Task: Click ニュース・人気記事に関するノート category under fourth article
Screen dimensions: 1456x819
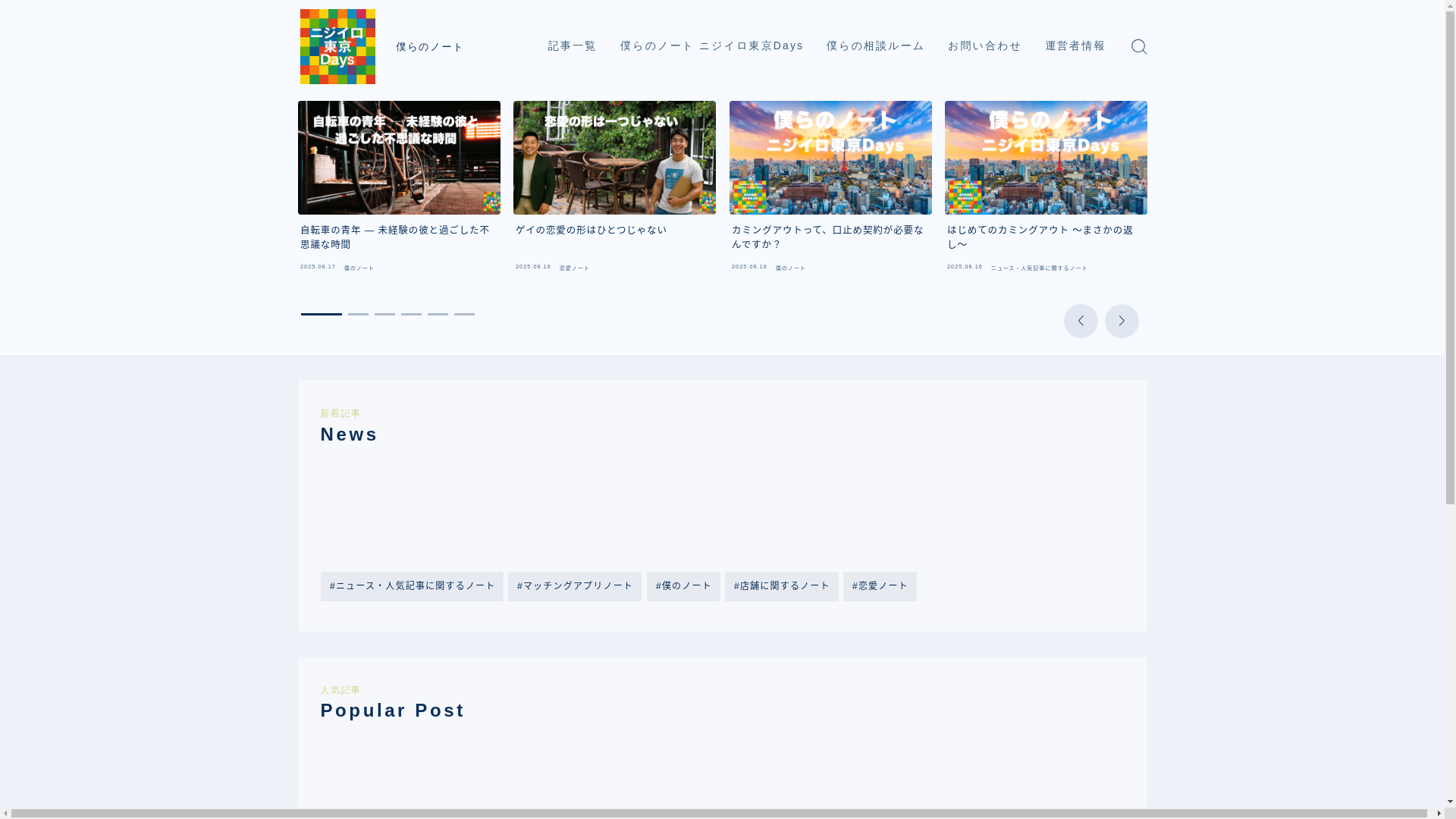Action: click(x=1039, y=268)
